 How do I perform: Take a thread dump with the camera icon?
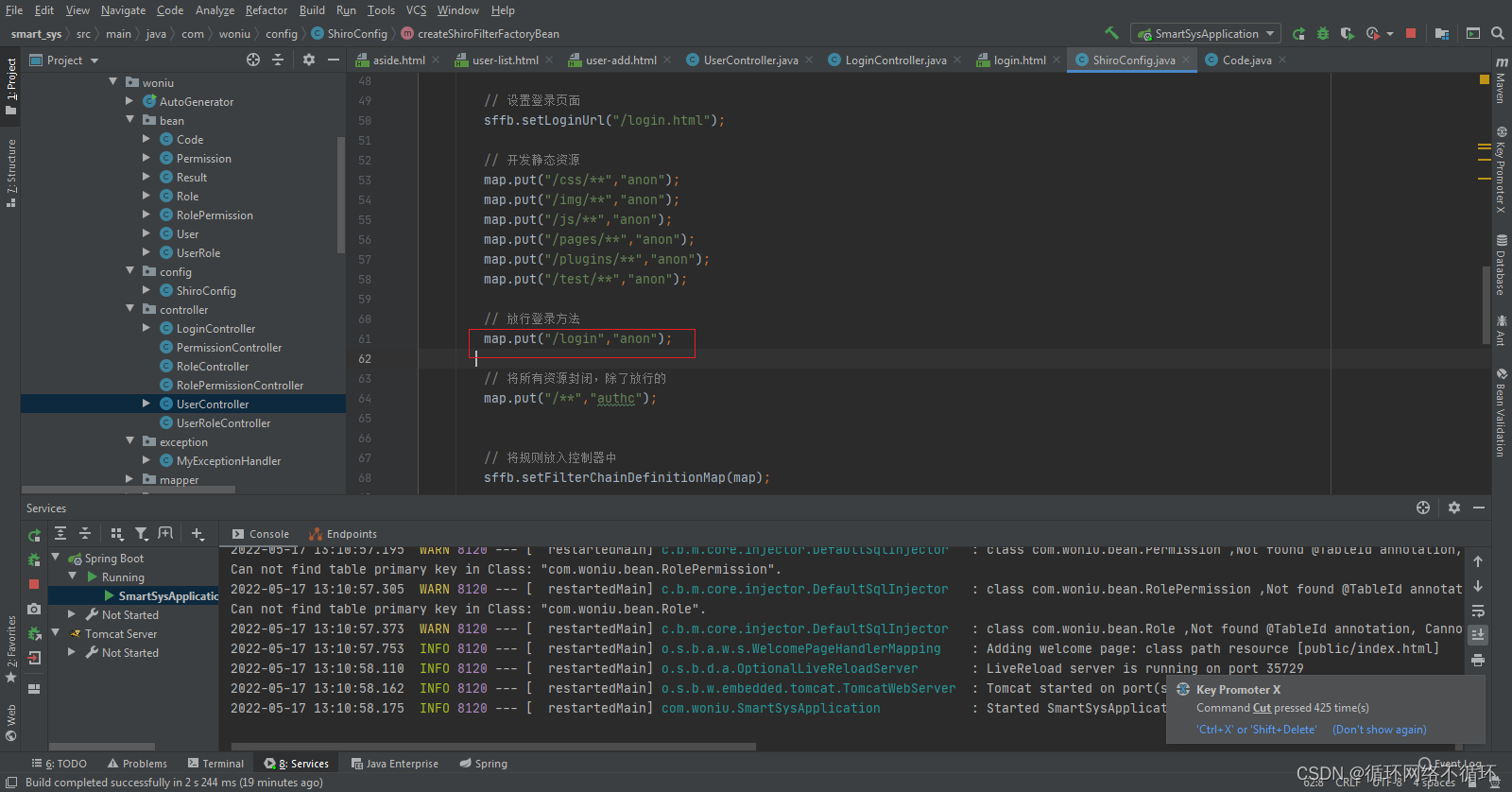[34, 609]
